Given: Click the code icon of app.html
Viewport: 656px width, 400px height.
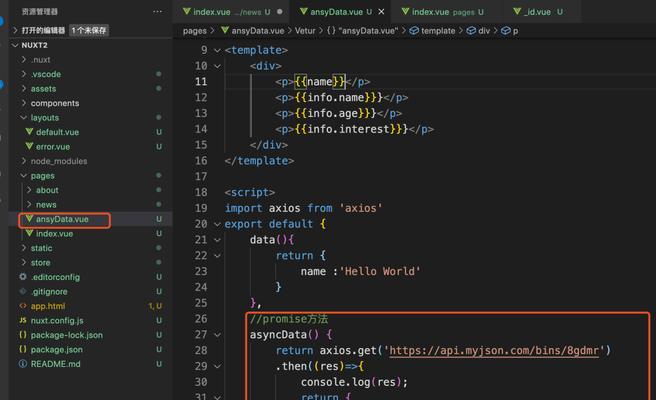Looking at the screenshot, I should click(x=23, y=305).
